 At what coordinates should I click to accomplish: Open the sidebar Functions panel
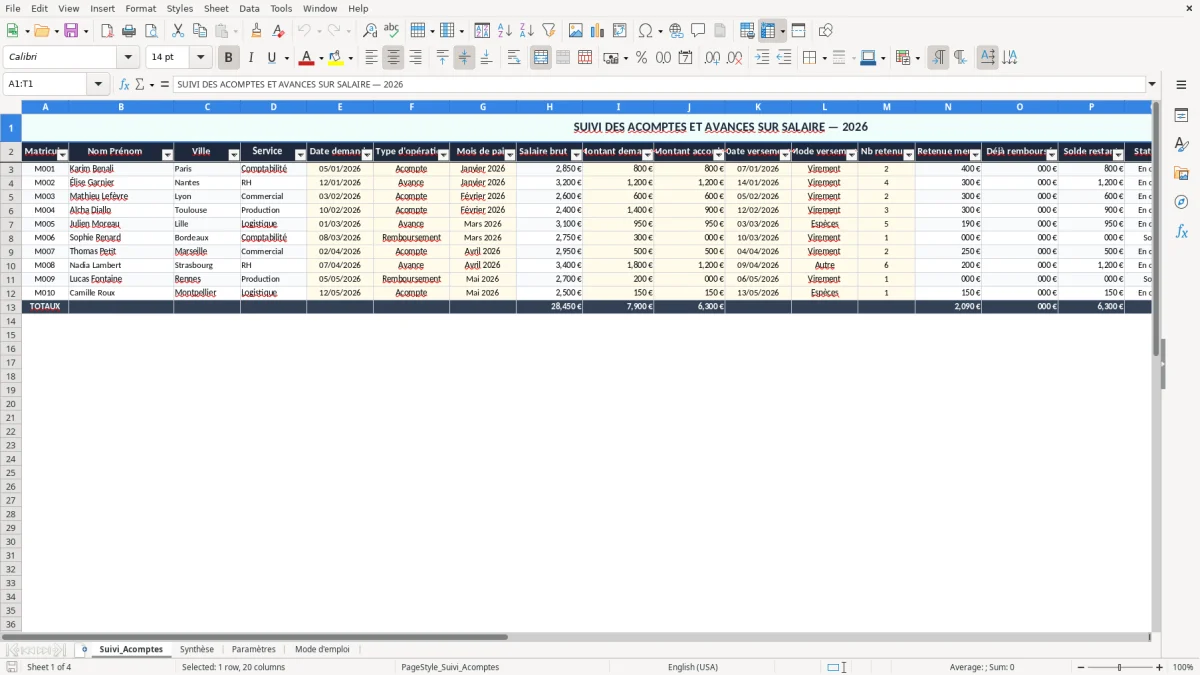point(1182,231)
